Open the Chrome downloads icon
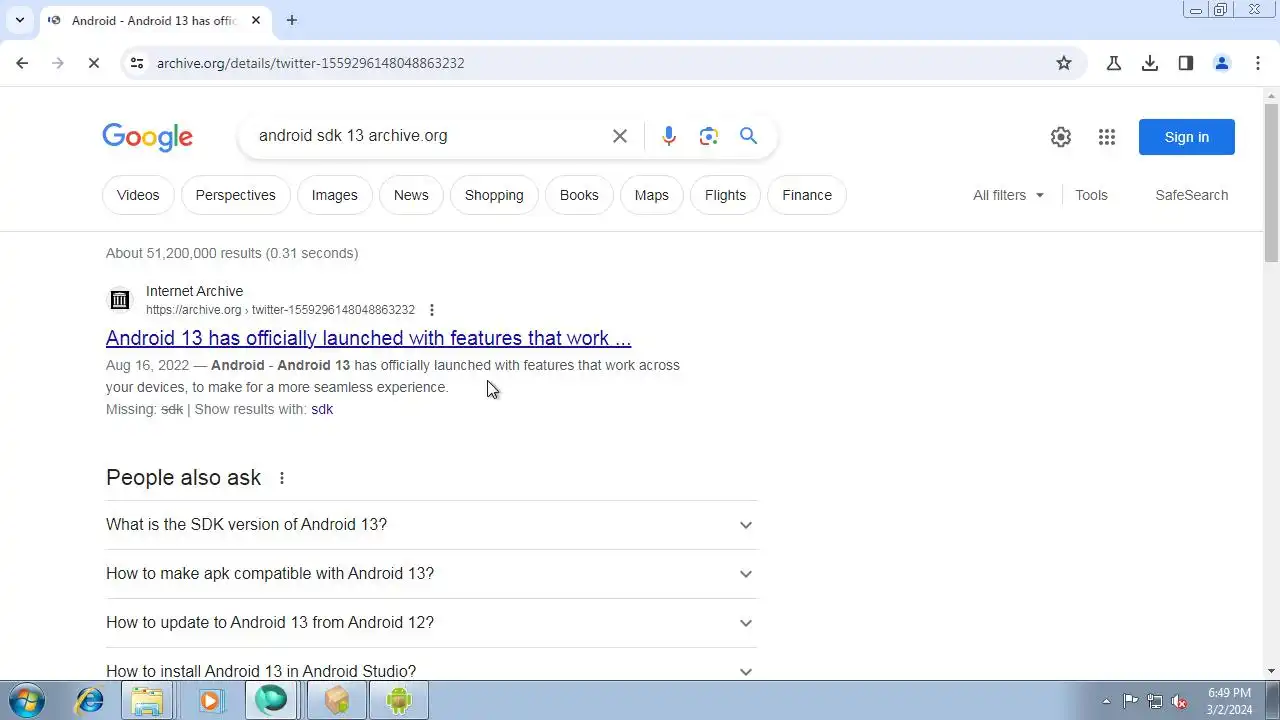The image size is (1280, 720). (x=1150, y=63)
